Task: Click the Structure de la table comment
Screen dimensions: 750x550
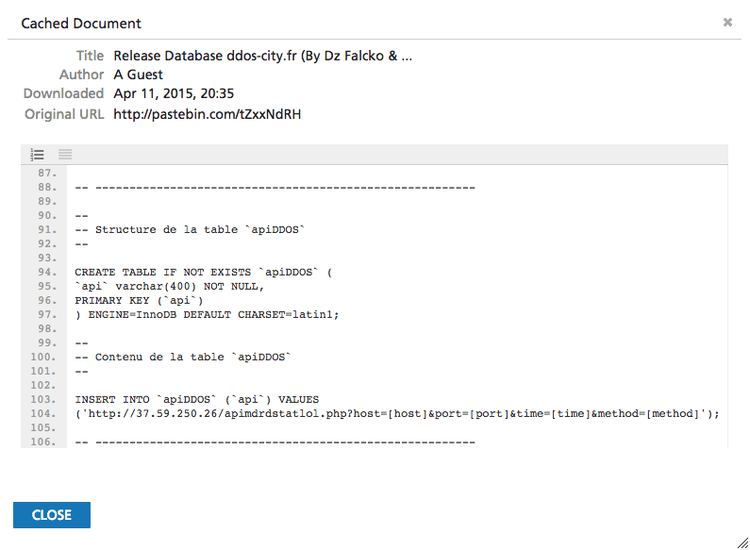Action: click(x=188, y=229)
